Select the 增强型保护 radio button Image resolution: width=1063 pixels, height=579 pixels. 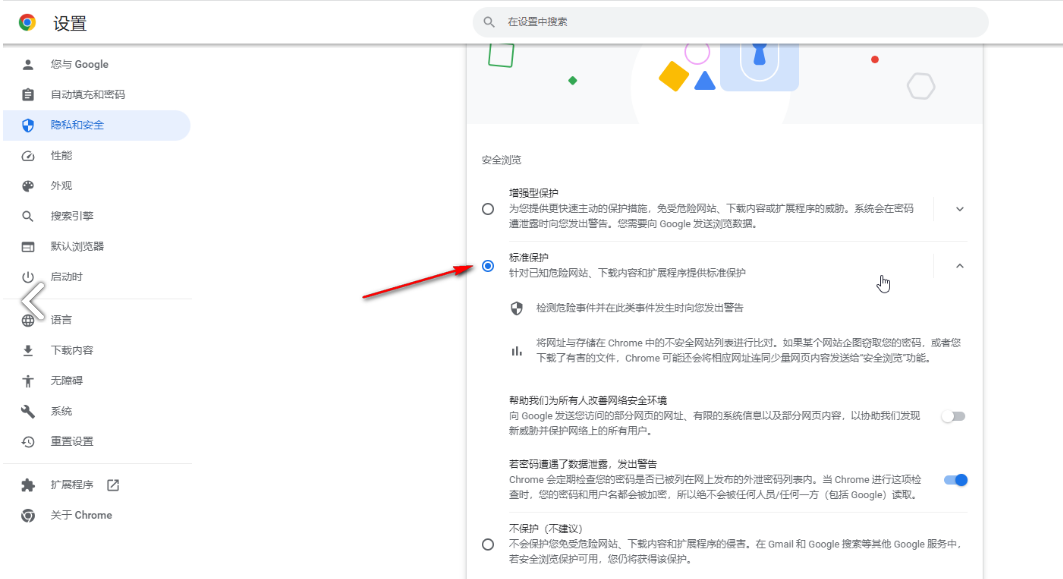tap(488, 209)
